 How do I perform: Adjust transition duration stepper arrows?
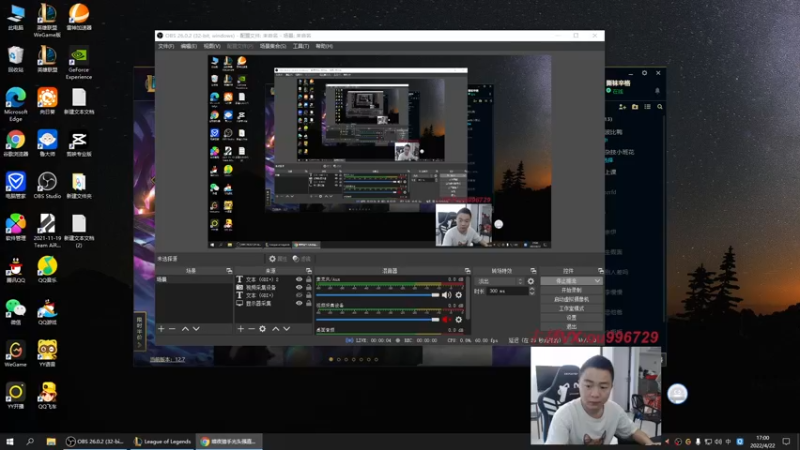532,291
